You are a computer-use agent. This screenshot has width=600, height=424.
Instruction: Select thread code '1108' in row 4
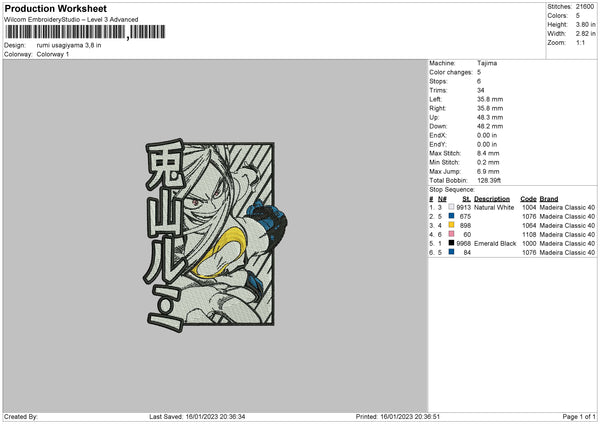[x=529, y=235]
